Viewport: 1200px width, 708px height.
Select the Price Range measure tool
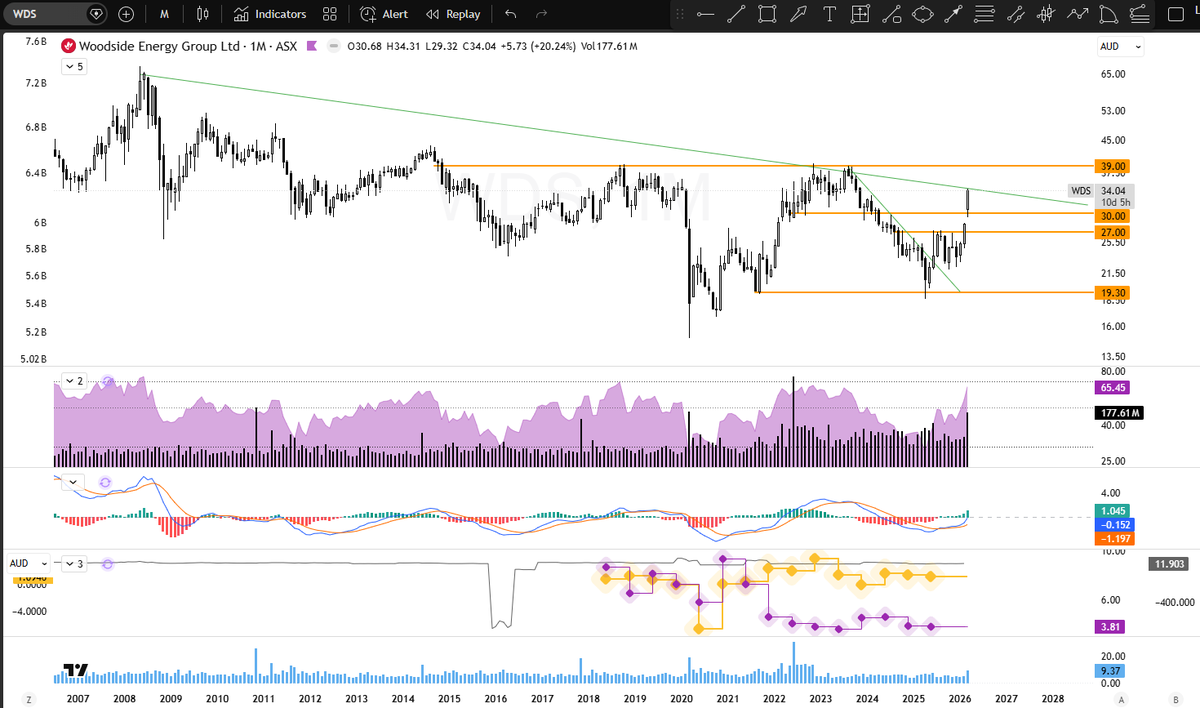coord(860,14)
